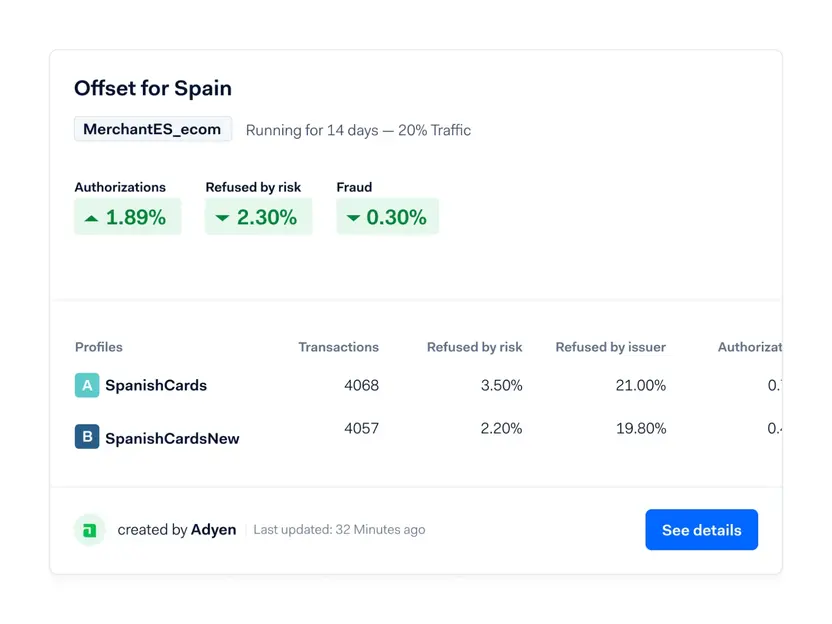Click the 0.30% fraud value

396,217
